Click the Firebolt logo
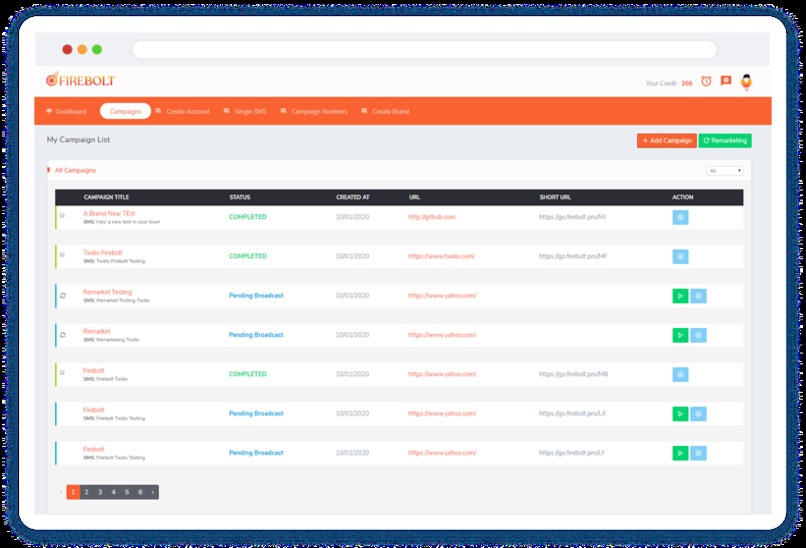Image resolution: width=806 pixels, height=548 pixels. [x=80, y=80]
